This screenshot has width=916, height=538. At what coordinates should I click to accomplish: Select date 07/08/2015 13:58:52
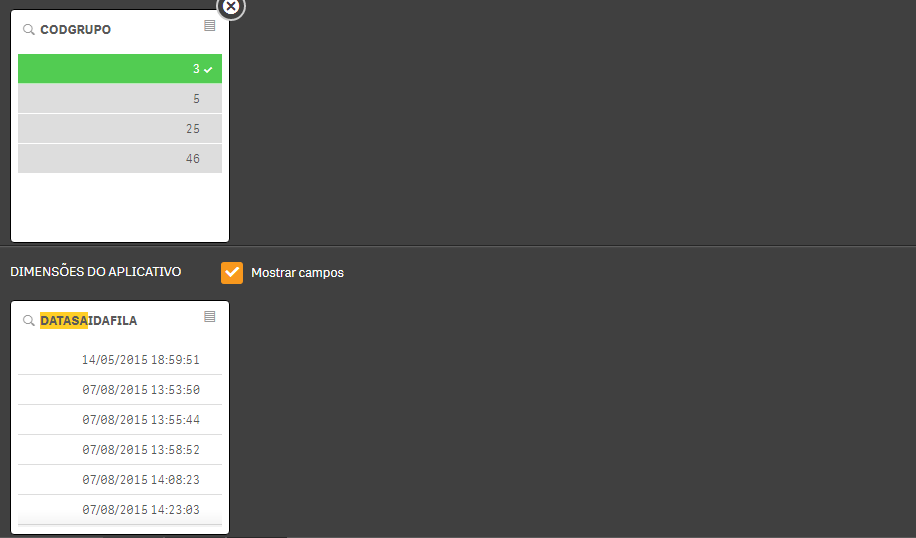pos(120,450)
